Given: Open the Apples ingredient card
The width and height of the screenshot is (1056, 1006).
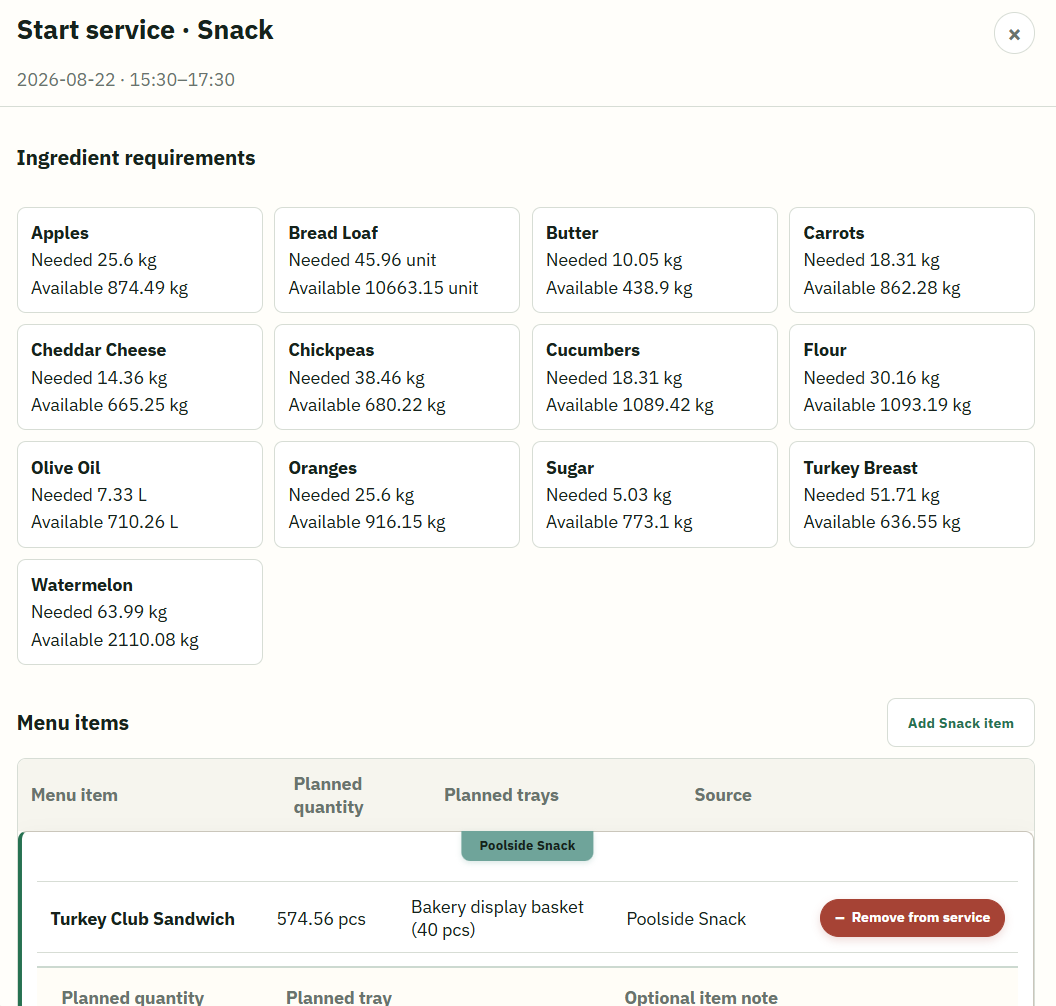Looking at the screenshot, I should [x=140, y=260].
